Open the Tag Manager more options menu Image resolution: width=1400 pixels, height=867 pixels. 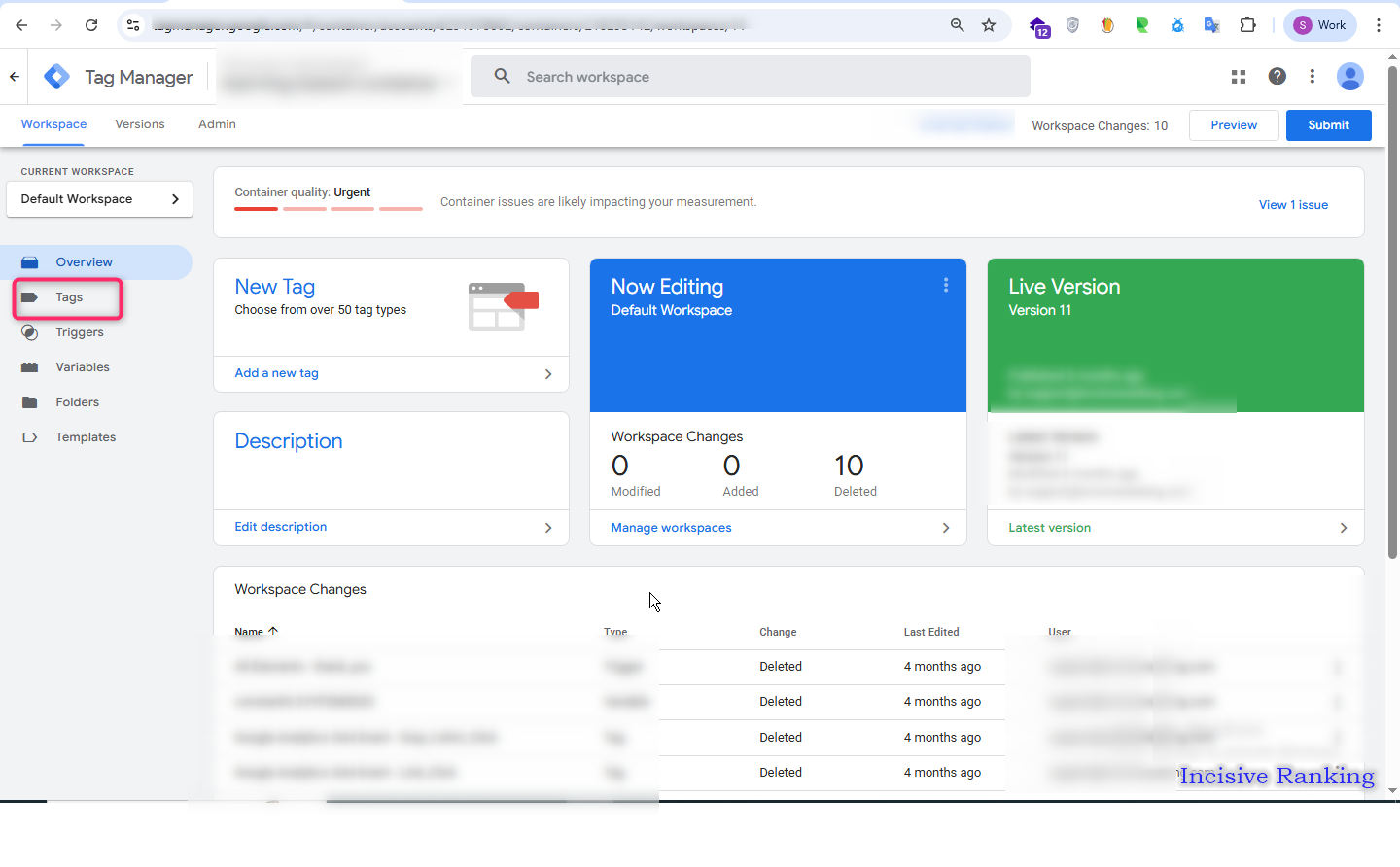[1312, 76]
